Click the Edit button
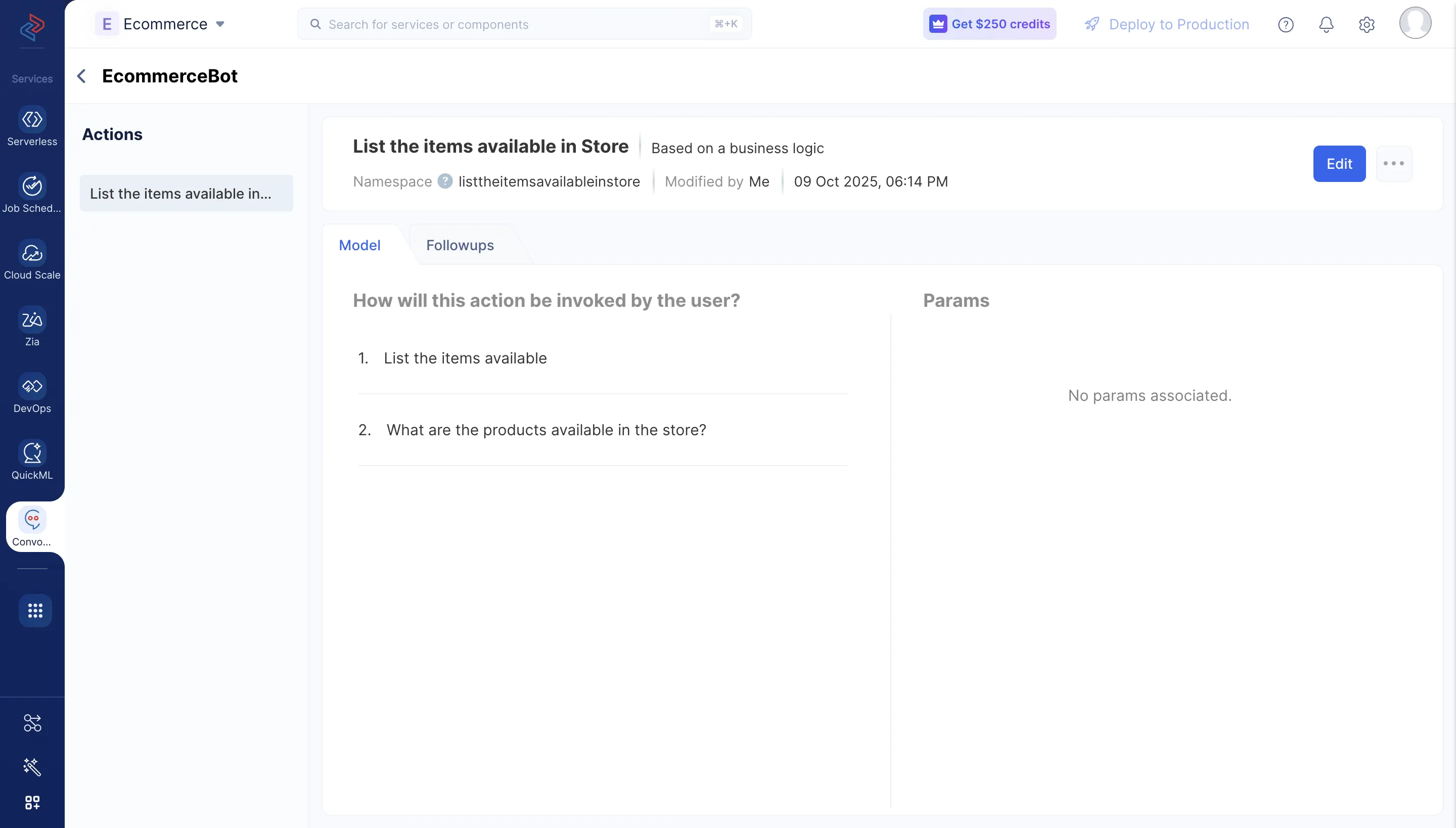Screen dimensions: 1456x828 [1339, 164]
